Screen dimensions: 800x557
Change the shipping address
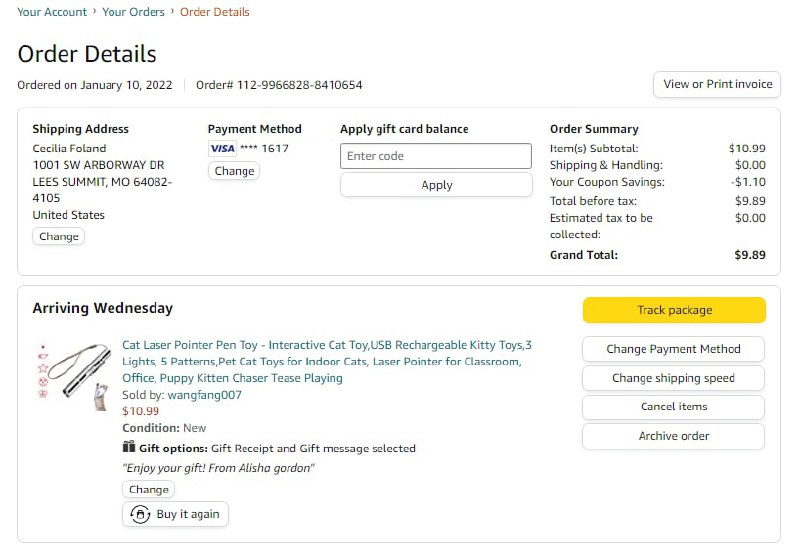tap(59, 237)
